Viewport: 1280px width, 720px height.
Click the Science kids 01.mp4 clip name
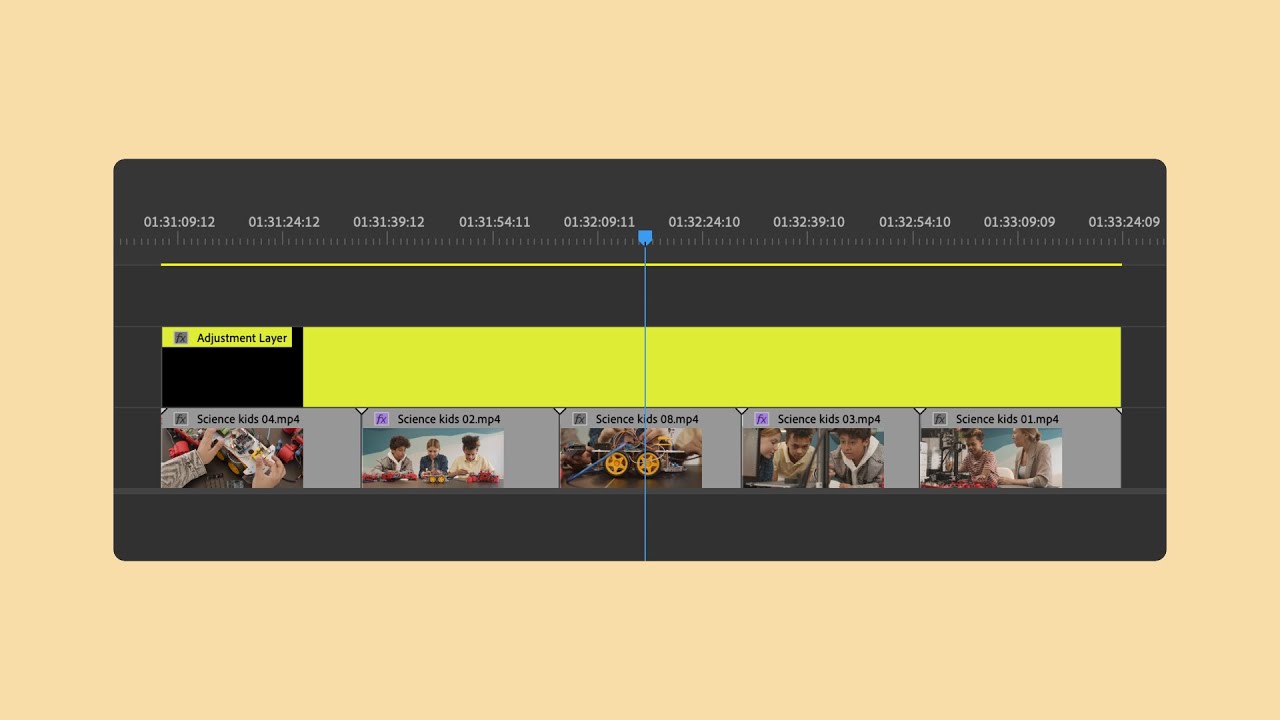pos(1007,419)
